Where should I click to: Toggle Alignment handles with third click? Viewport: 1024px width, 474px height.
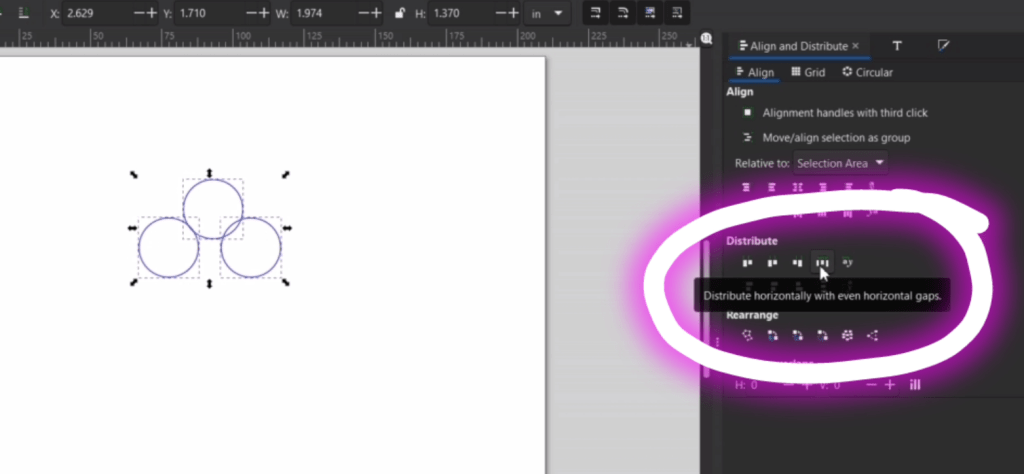(x=747, y=113)
